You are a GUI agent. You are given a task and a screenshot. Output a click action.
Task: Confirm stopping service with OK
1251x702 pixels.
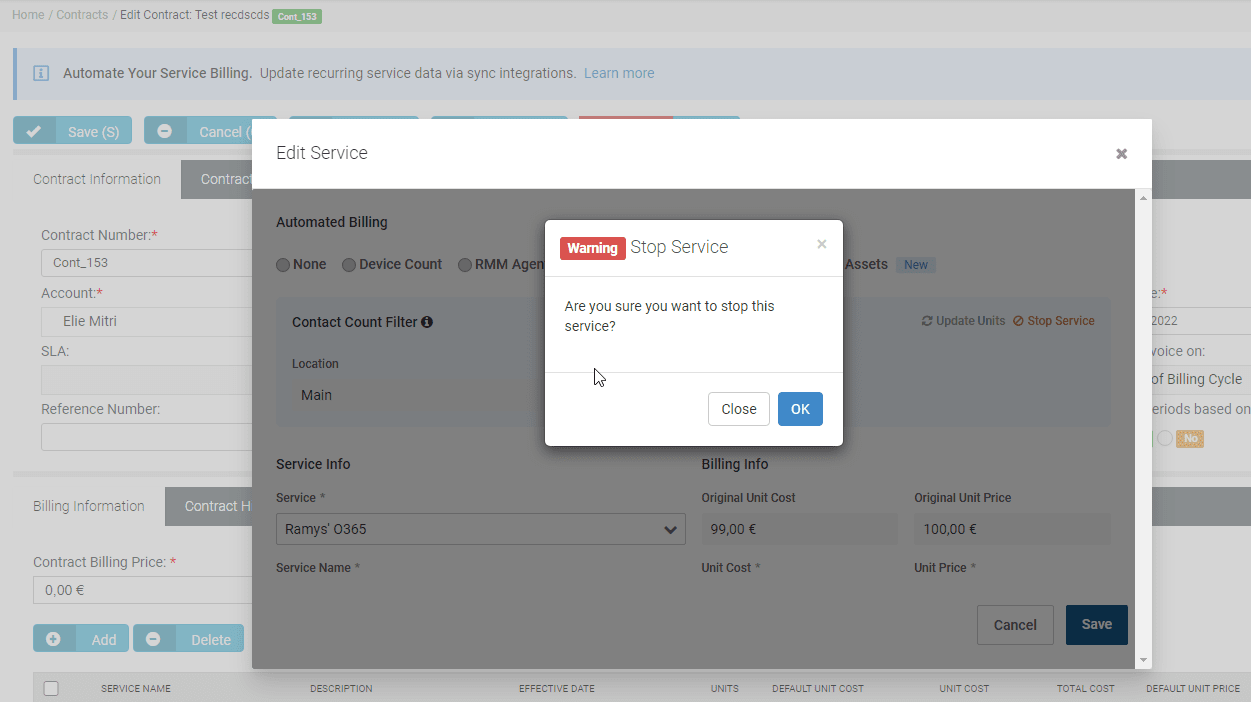tap(800, 409)
